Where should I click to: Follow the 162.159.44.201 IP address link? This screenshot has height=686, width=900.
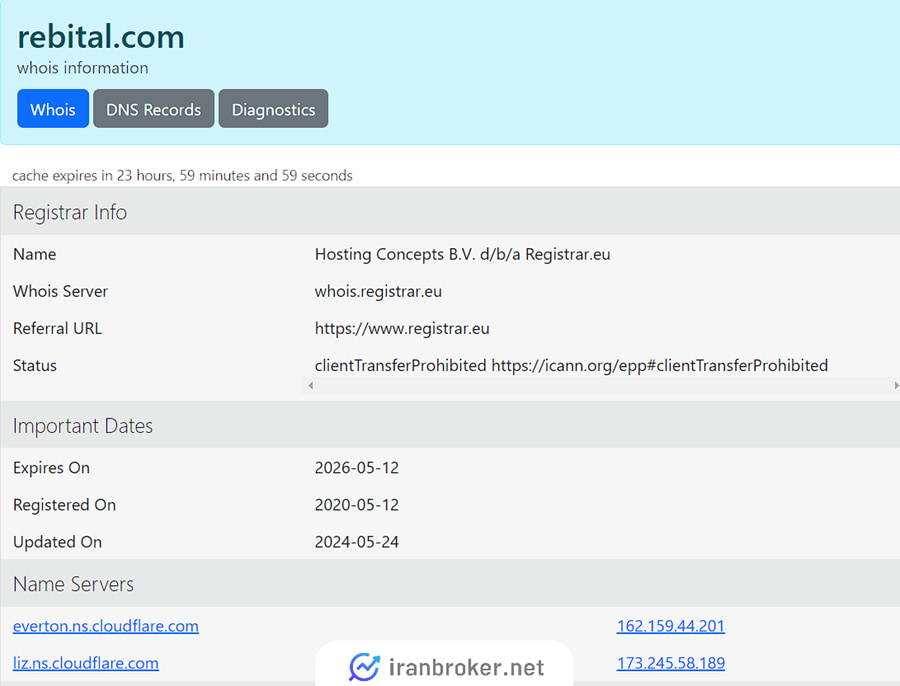[670, 626]
